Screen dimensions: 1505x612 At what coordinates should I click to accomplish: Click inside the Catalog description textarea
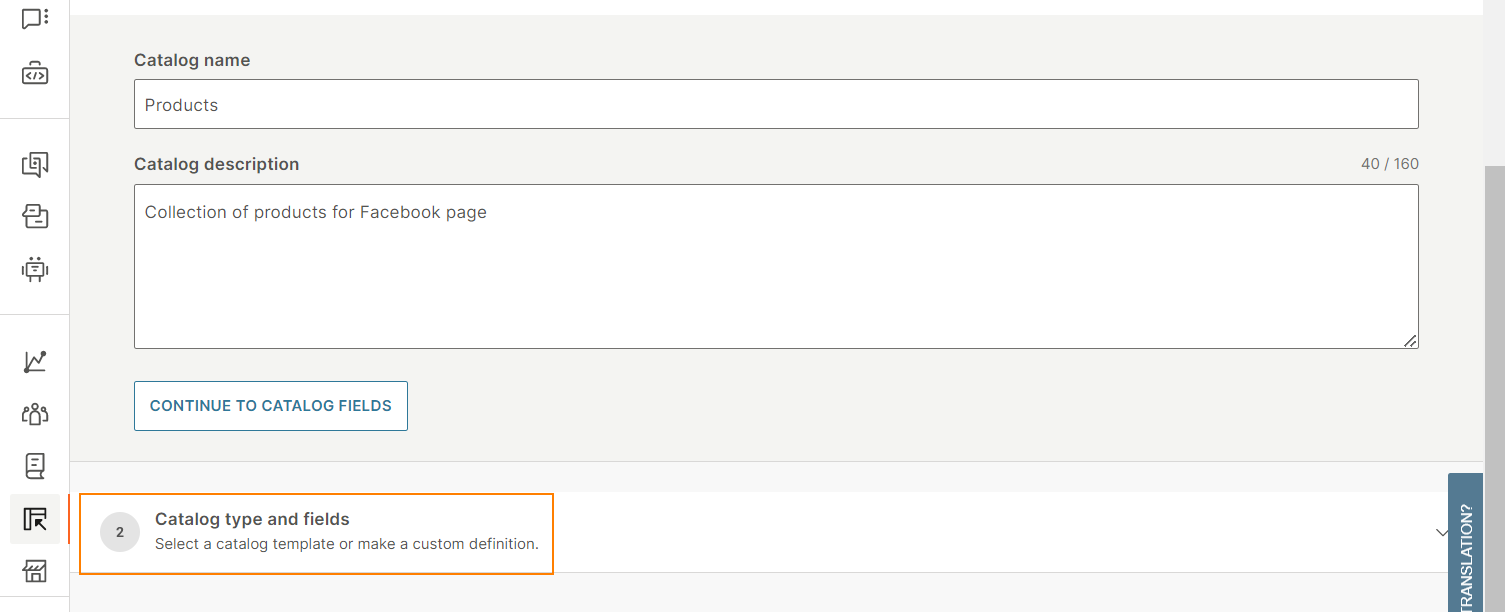(x=776, y=267)
